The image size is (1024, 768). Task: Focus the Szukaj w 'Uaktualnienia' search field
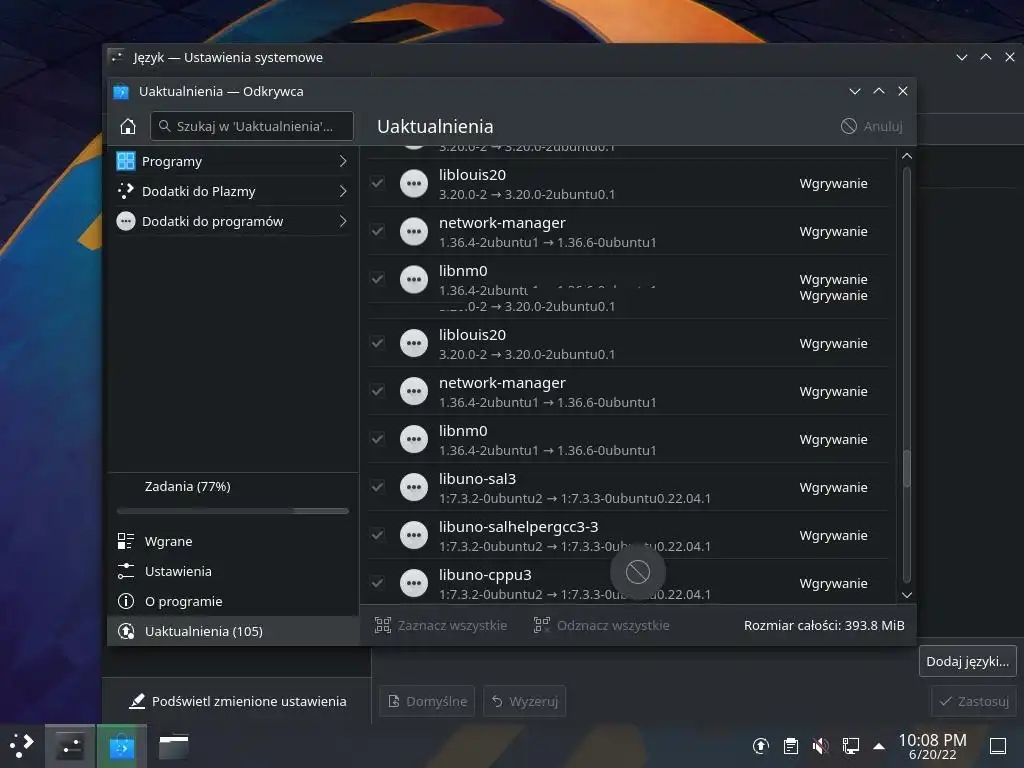click(252, 126)
